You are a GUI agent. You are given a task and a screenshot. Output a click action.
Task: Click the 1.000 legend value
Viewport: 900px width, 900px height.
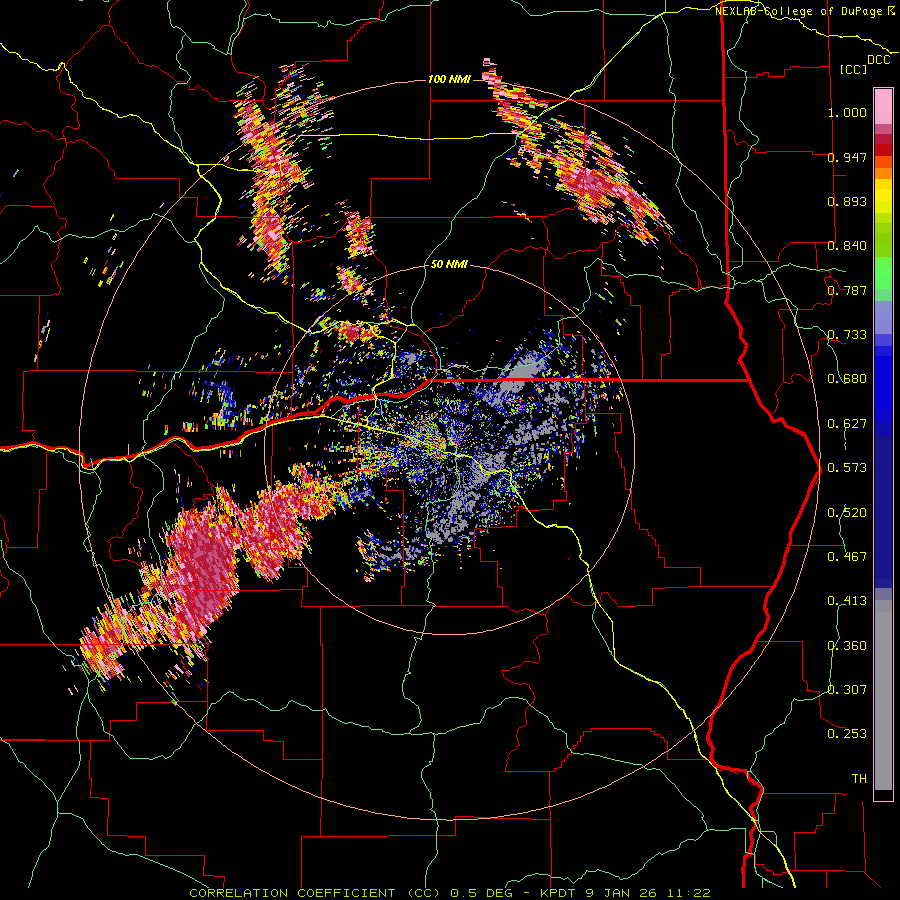coord(847,112)
